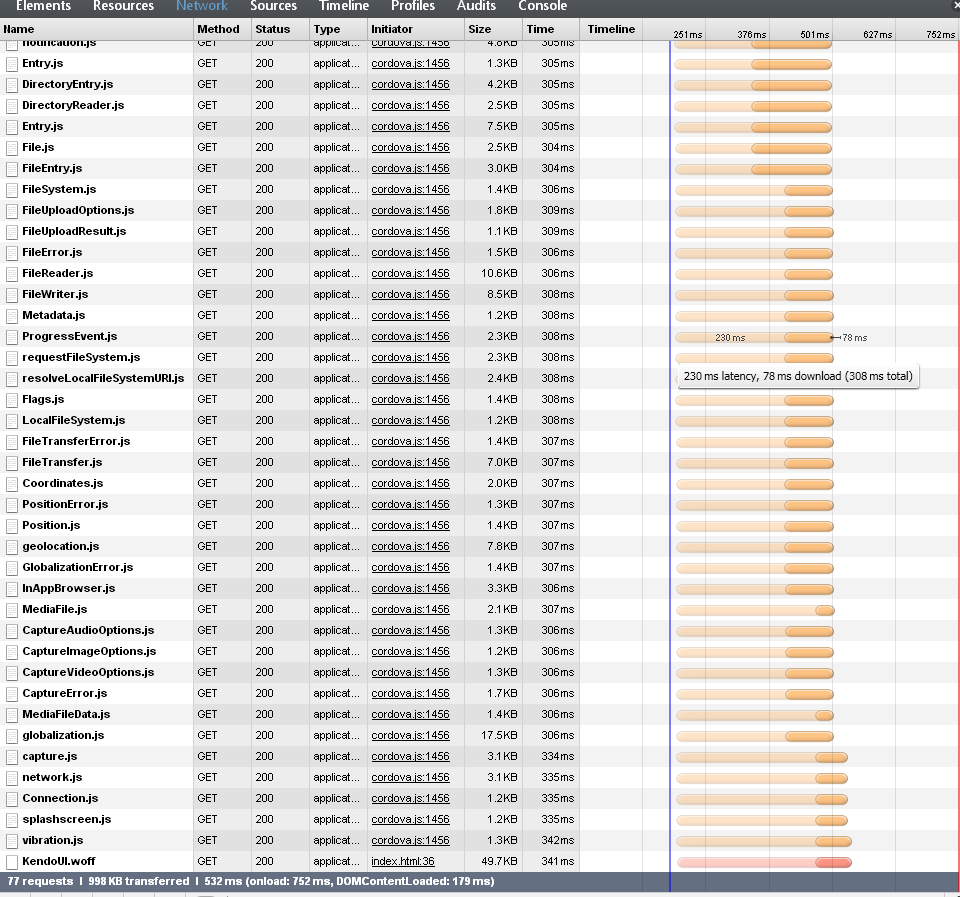Go to the Audits tab

point(476,6)
